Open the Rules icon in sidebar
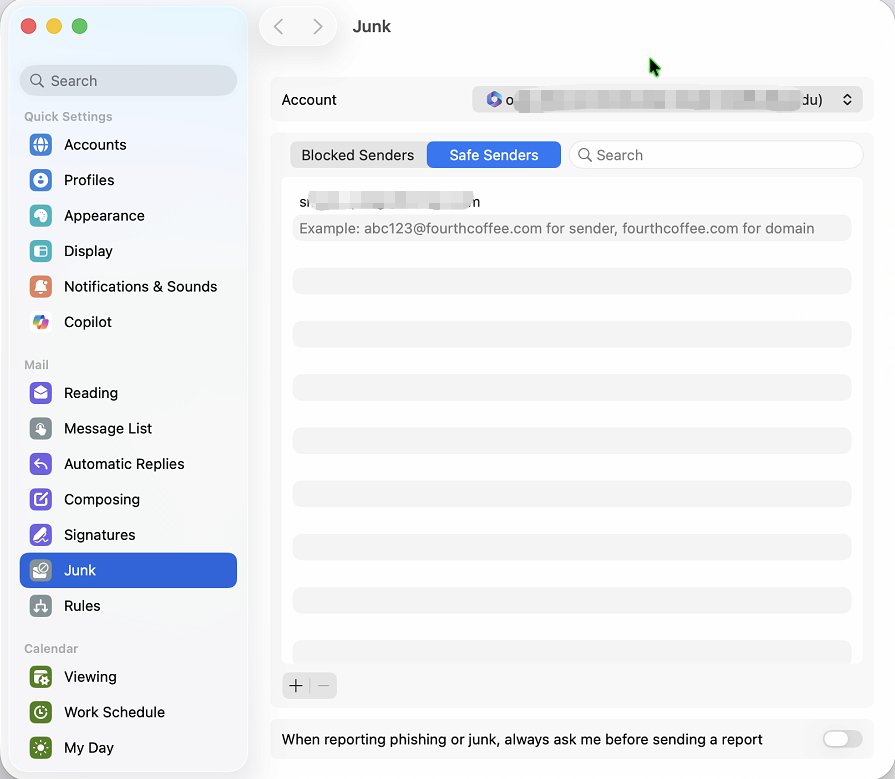 click(41, 606)
